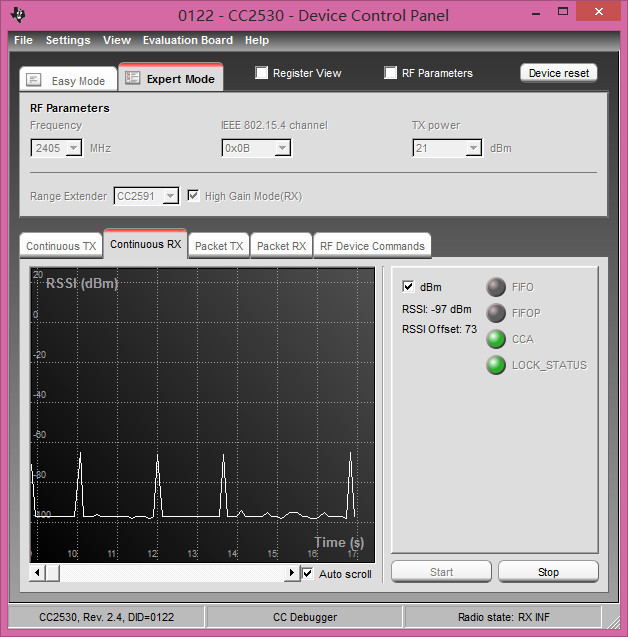
Task: Click the Texas Instruments logo in title bar
Action: coord(18,15)
